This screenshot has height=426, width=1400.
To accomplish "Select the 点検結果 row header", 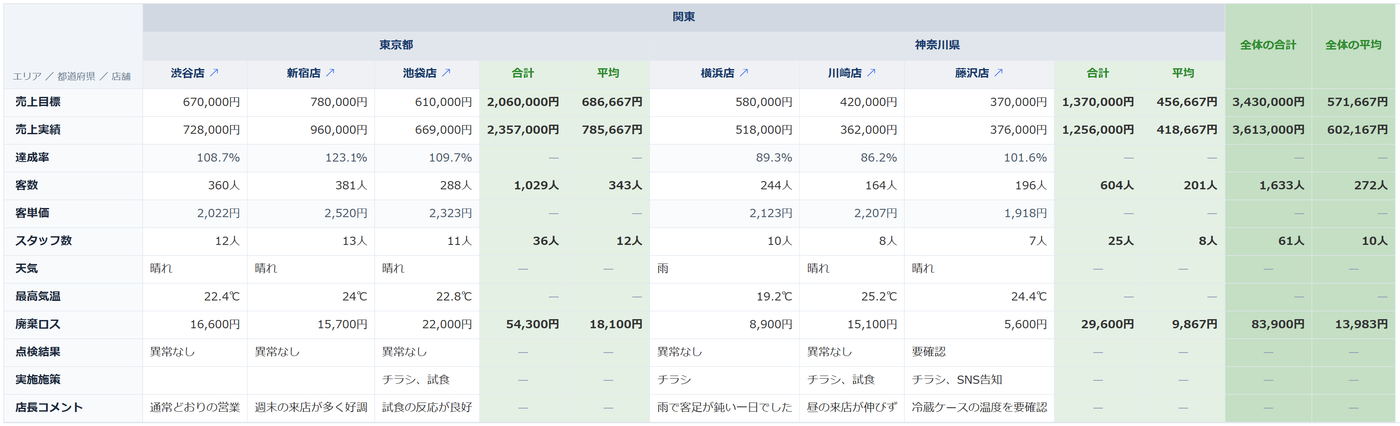I will click(x=73, y=352).
